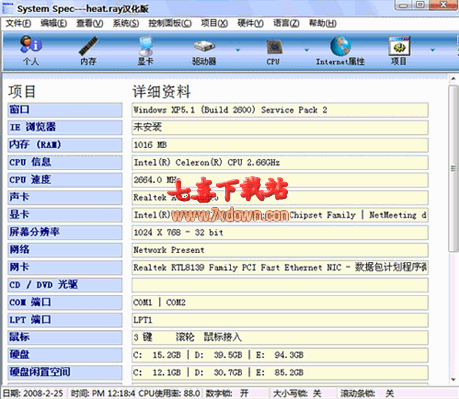Open the 个人 (Personal) toolbar icon
459x399 pixels.
point(31,50)
